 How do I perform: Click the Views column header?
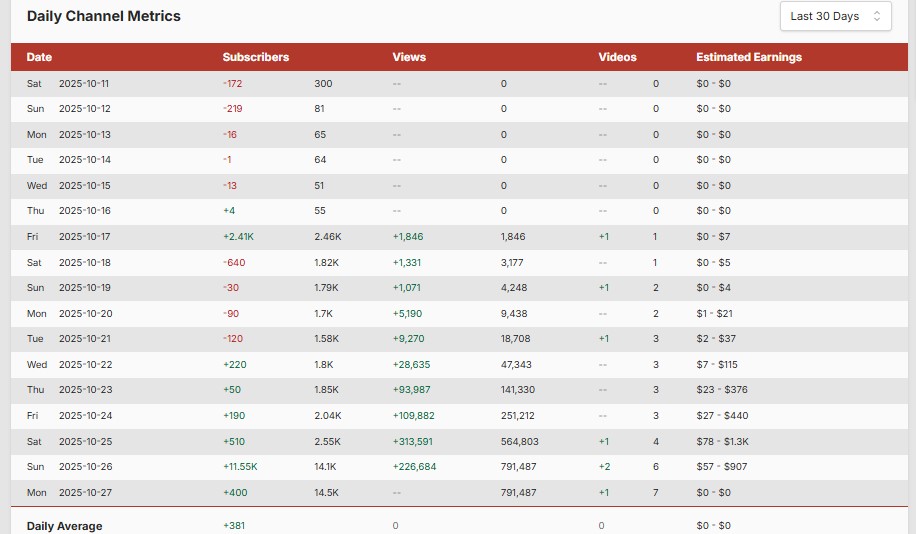point(409,57)
